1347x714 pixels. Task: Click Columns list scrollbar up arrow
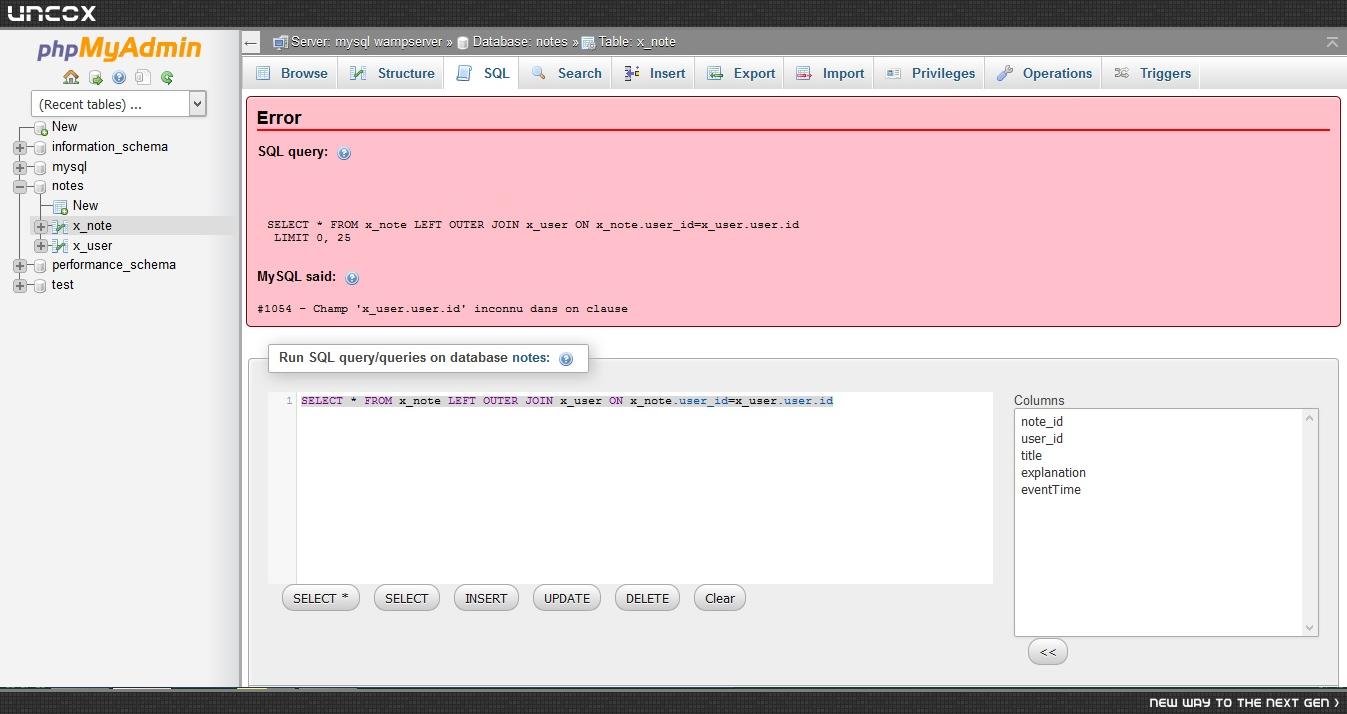point(1310,418)
